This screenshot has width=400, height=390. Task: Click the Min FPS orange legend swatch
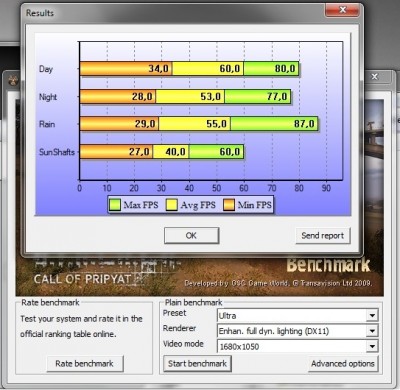229,205
